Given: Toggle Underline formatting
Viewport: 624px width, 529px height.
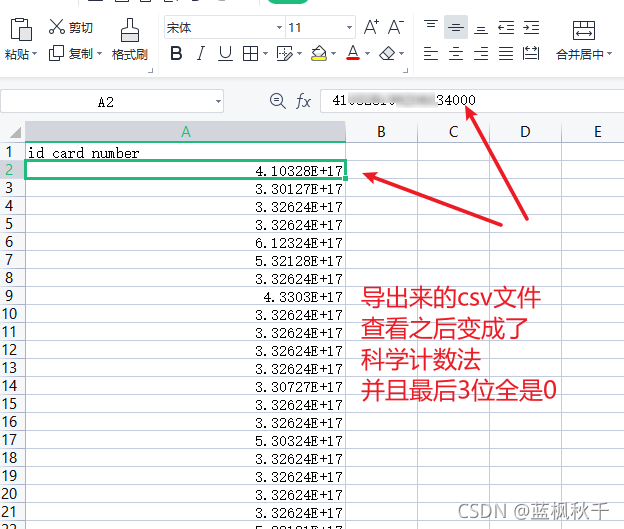Looking at the screenshot, I should [x=225, y=53].
